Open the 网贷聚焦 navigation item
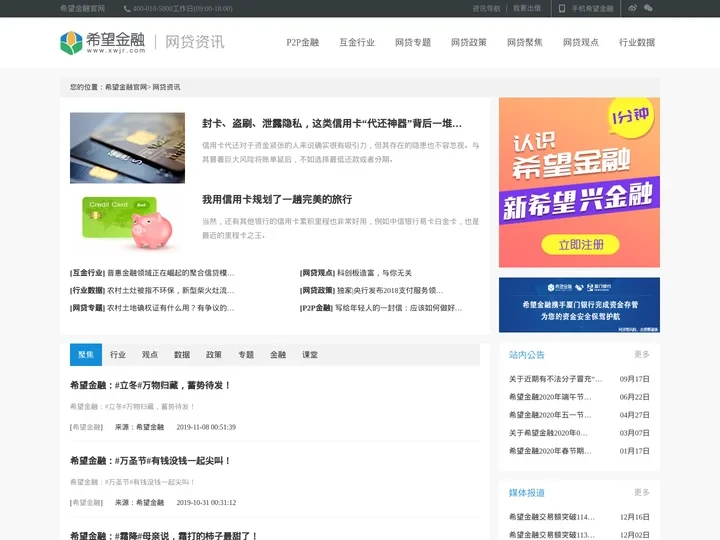 click(x=525, y=42)
